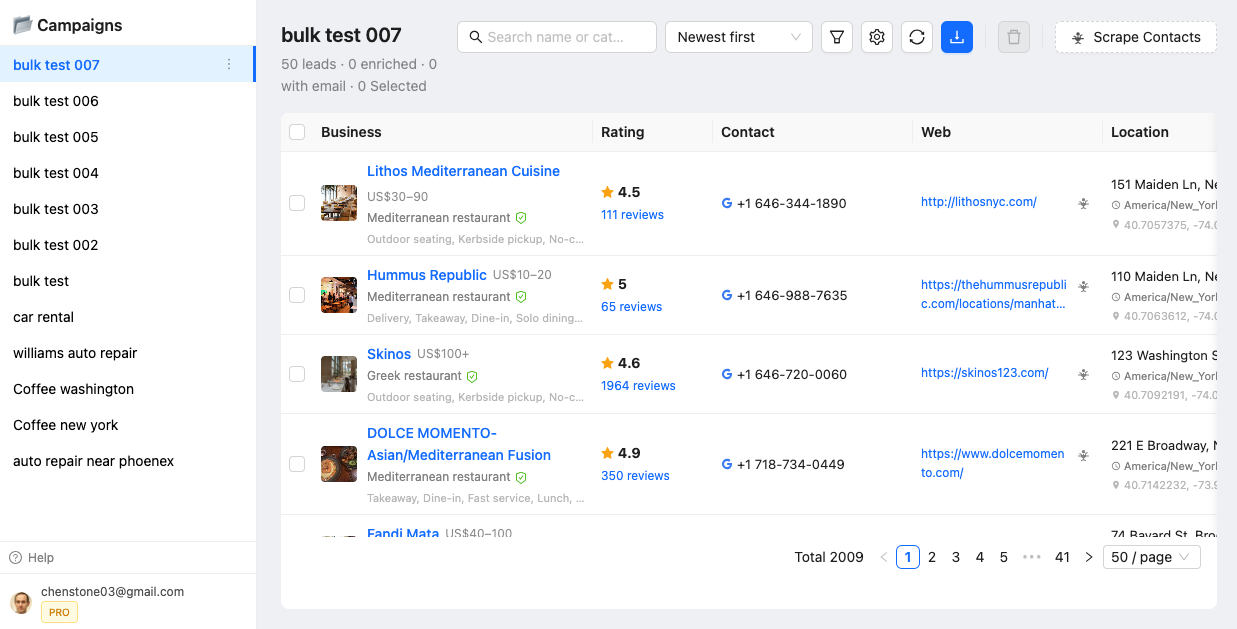This screenshot has height=629, width=1237.
Task: Click scrape icon beside dolcemomento link
Action: pyautogui.click(x=1083, y=455)
